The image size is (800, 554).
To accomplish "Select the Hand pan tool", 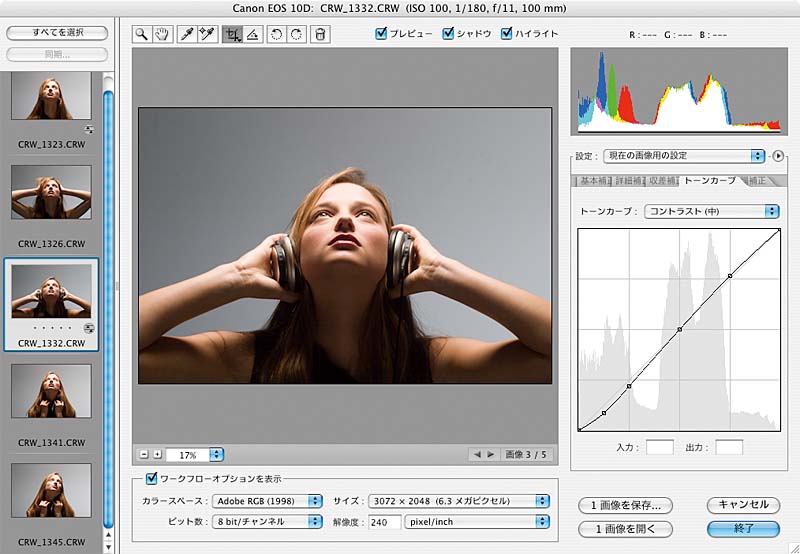I will pos(162,34).
